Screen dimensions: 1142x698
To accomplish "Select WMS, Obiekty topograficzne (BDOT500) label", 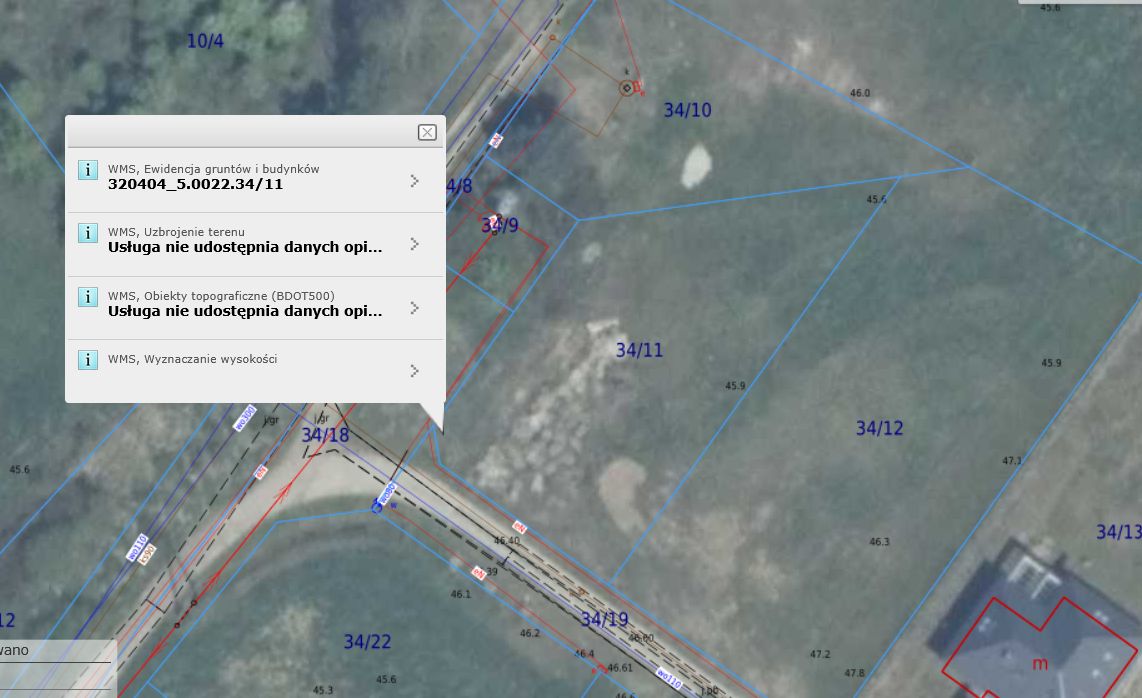I will [221, 296].
